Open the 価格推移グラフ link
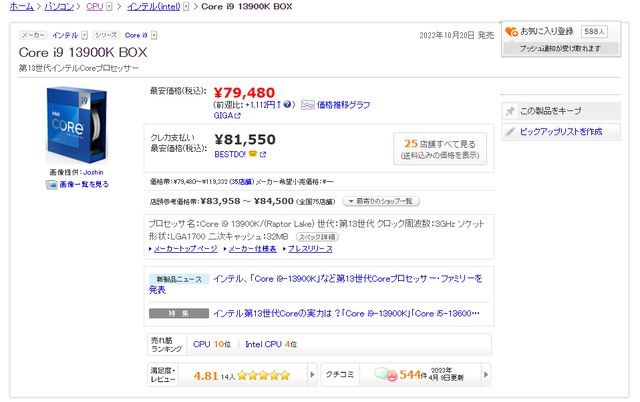This screenshot has height=402, width=640. [343, 105]
